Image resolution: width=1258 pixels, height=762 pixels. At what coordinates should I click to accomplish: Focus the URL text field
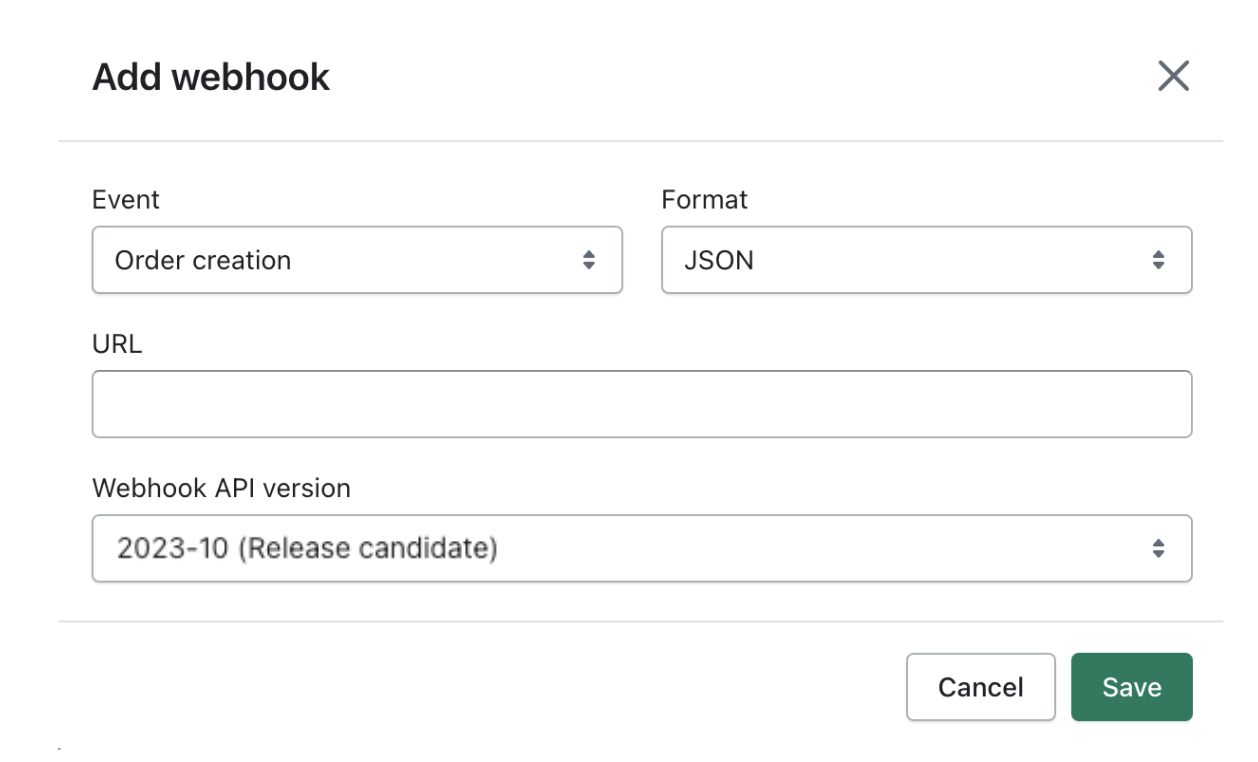642,404
